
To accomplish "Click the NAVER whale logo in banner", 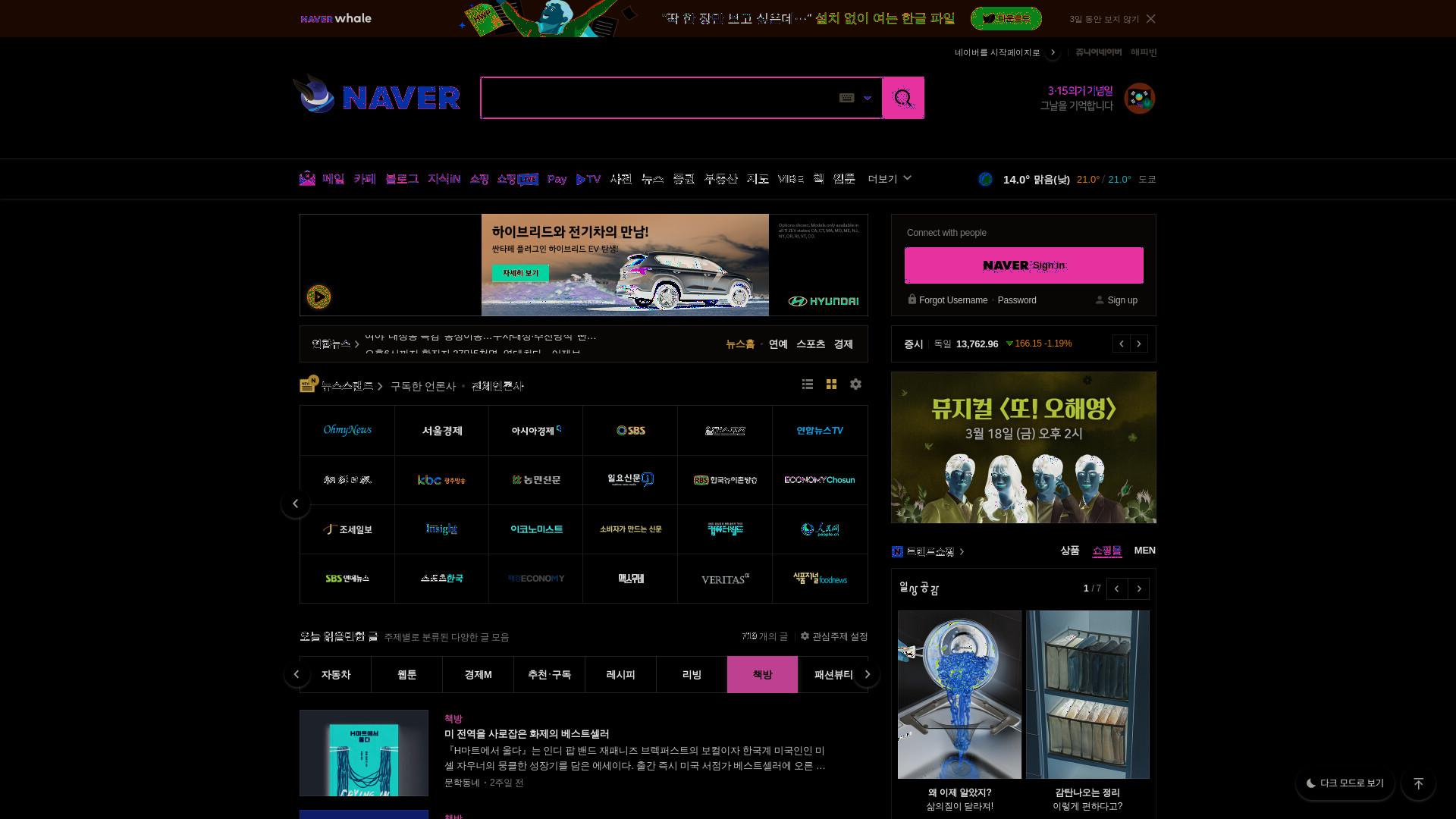I will click(336, 18).
